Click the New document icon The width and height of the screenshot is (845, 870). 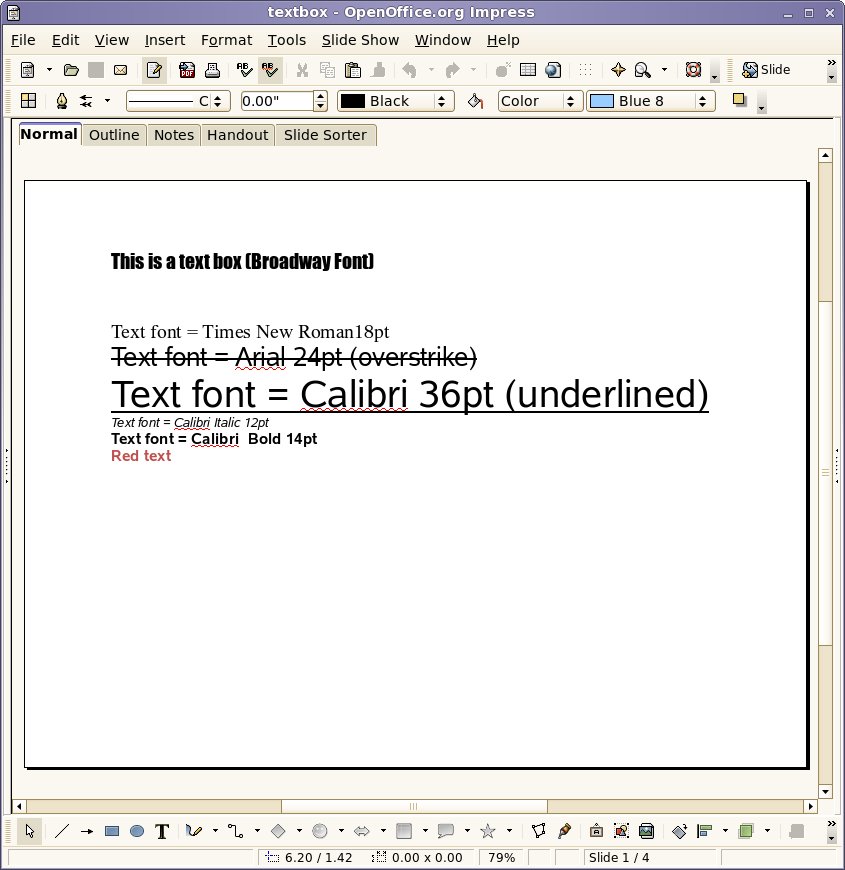[x=27, y=70]
